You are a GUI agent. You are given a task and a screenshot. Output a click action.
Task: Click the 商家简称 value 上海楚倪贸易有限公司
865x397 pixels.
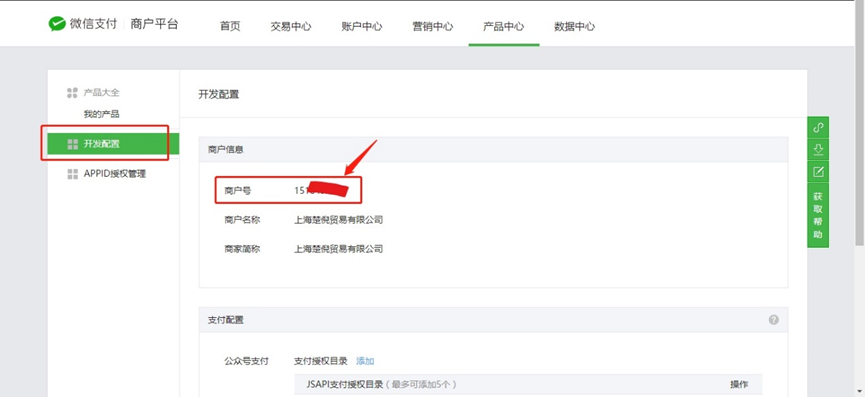338,249
